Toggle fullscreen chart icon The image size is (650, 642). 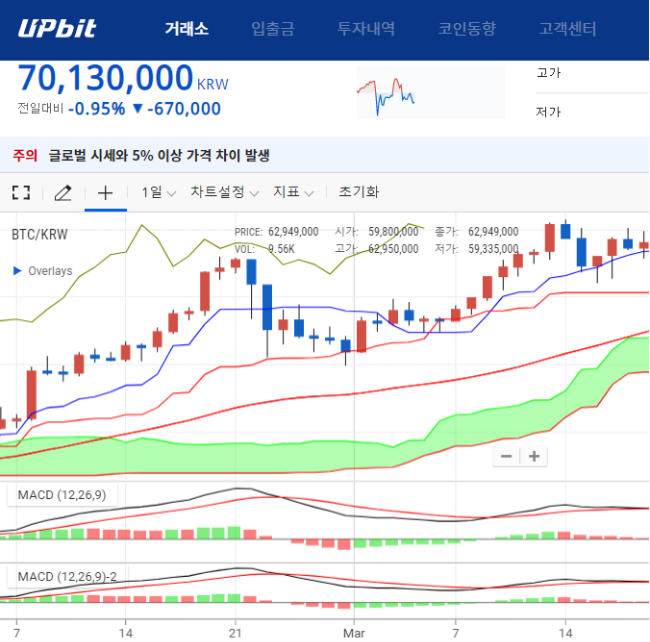coord(21,192)
